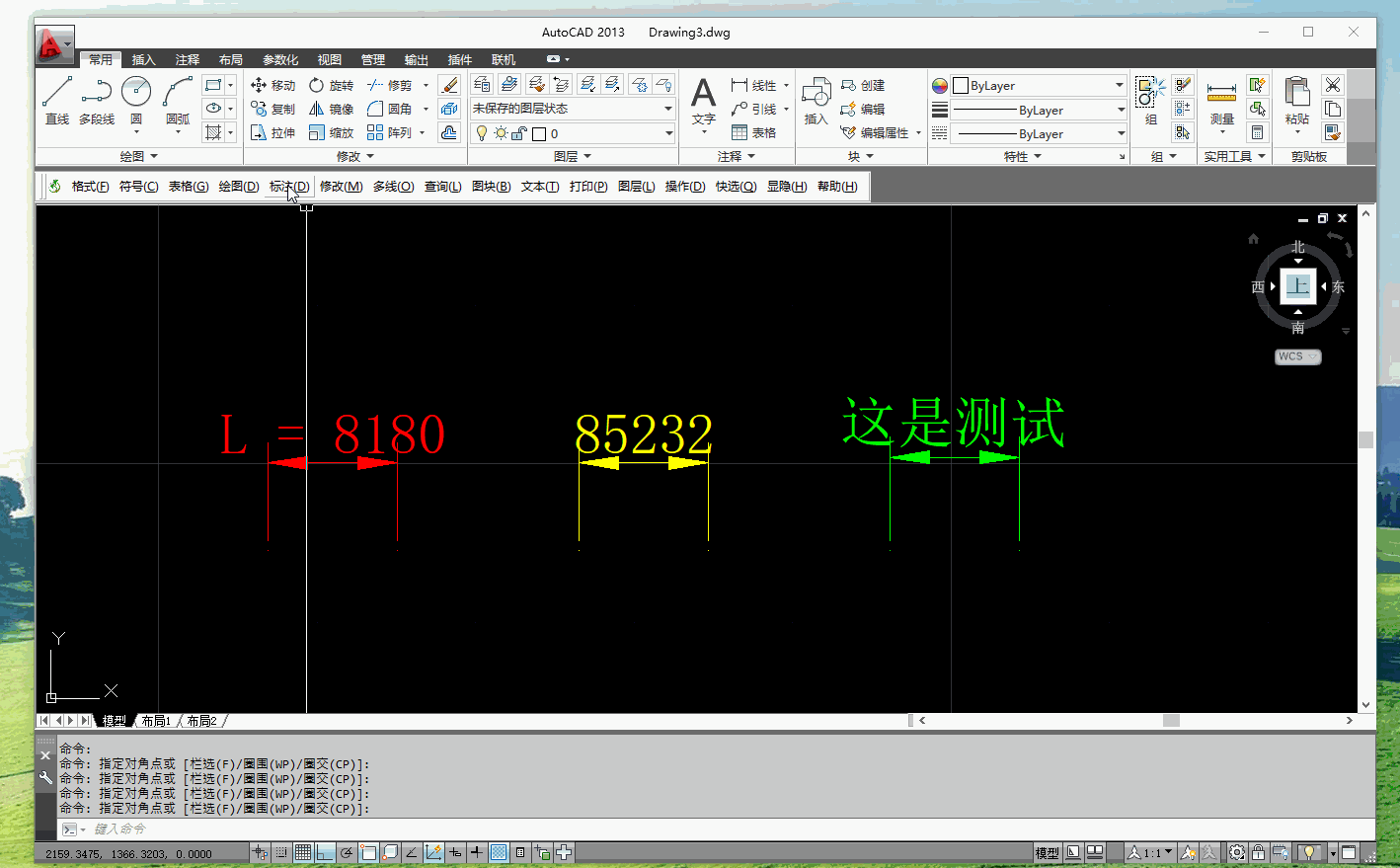Image resolution: width=1400 pixels, height=868 pixels.
Task: Click the rectangle draw icon
Action: (213, 85)
